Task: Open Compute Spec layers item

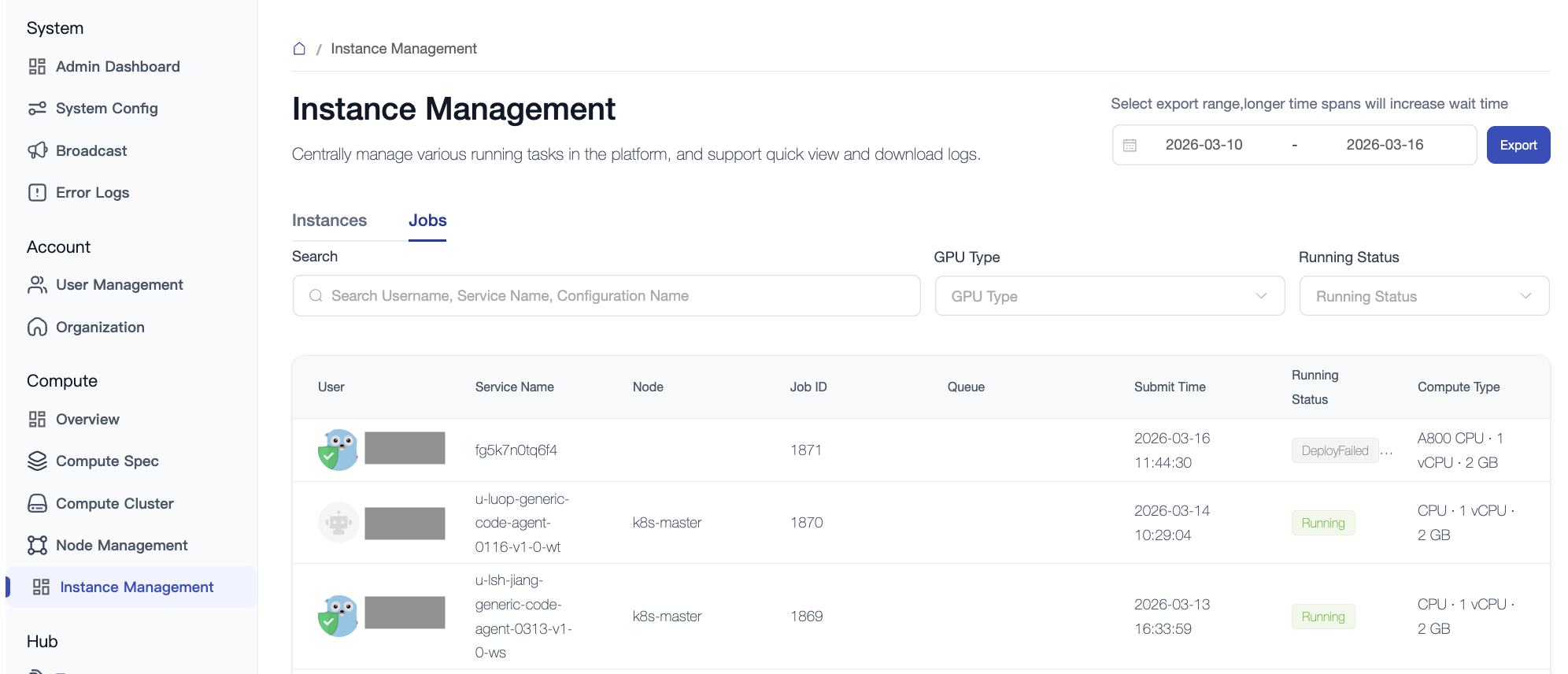Action: click(107, 461)
